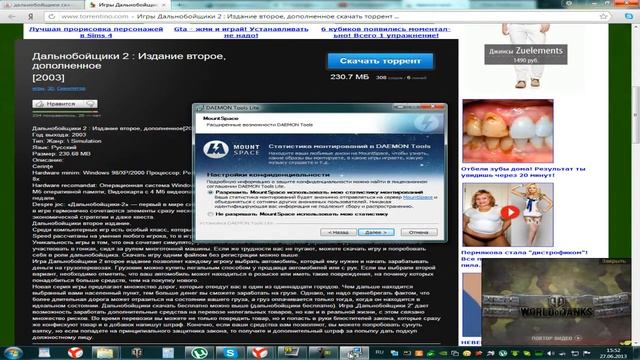Image resolution: width=640 pixels, height=360 pixels.
Task: Open the notepad-like taskbar icon after World of Tanks
Action: (x=168, y=353)
